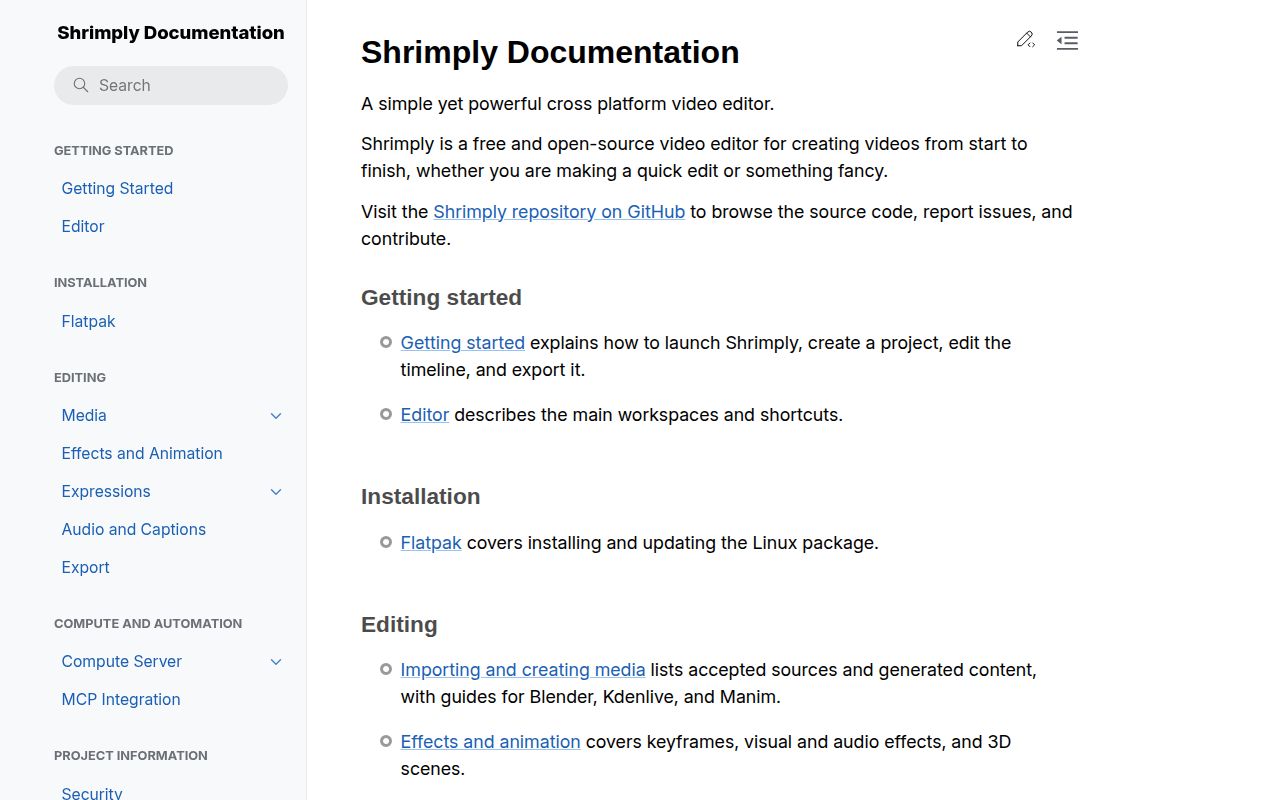Click the Getting started section heading
1280x800 pixels.
(x=441, y=298)
